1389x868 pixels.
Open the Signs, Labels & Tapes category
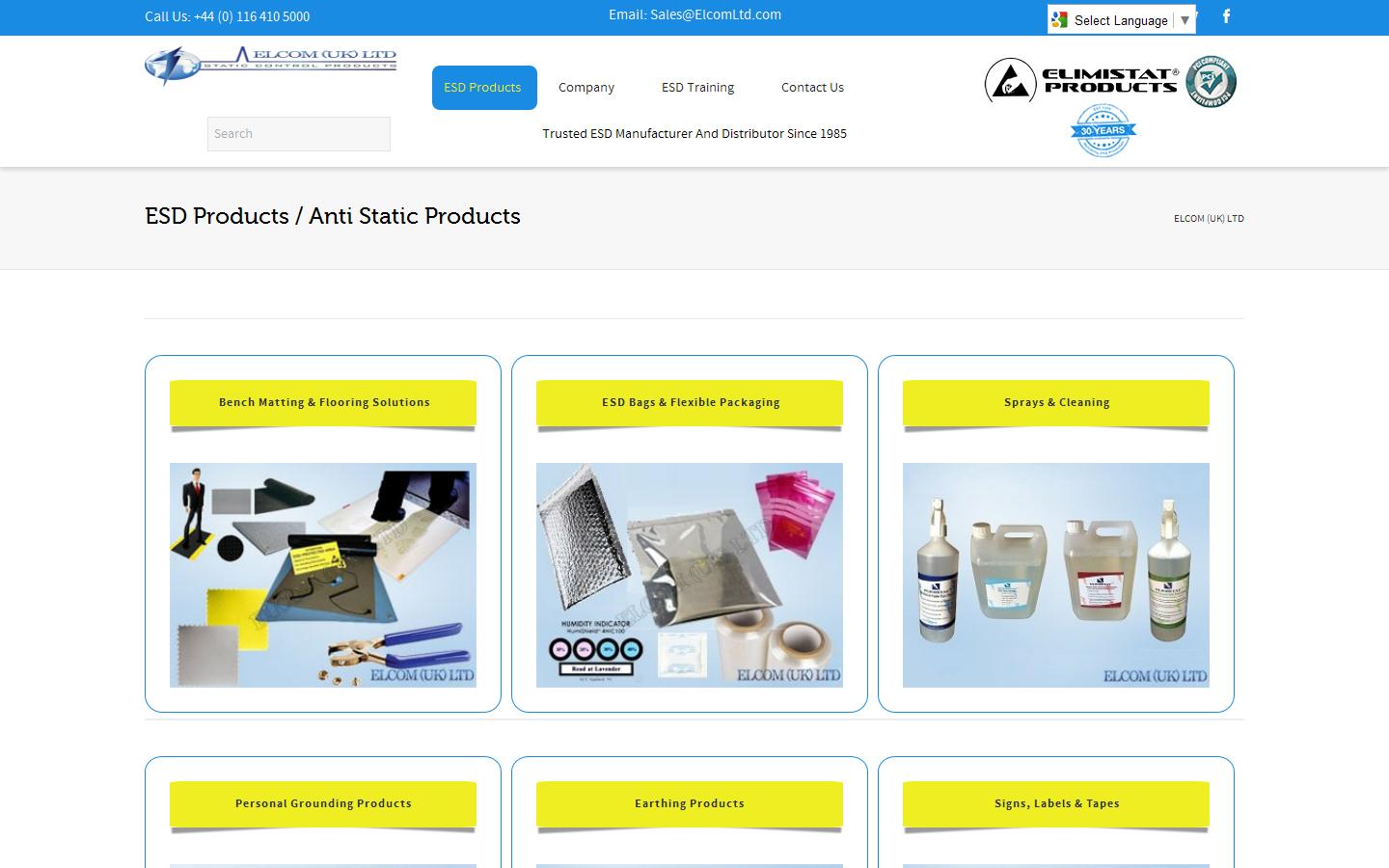click(x=1055, y=803)
